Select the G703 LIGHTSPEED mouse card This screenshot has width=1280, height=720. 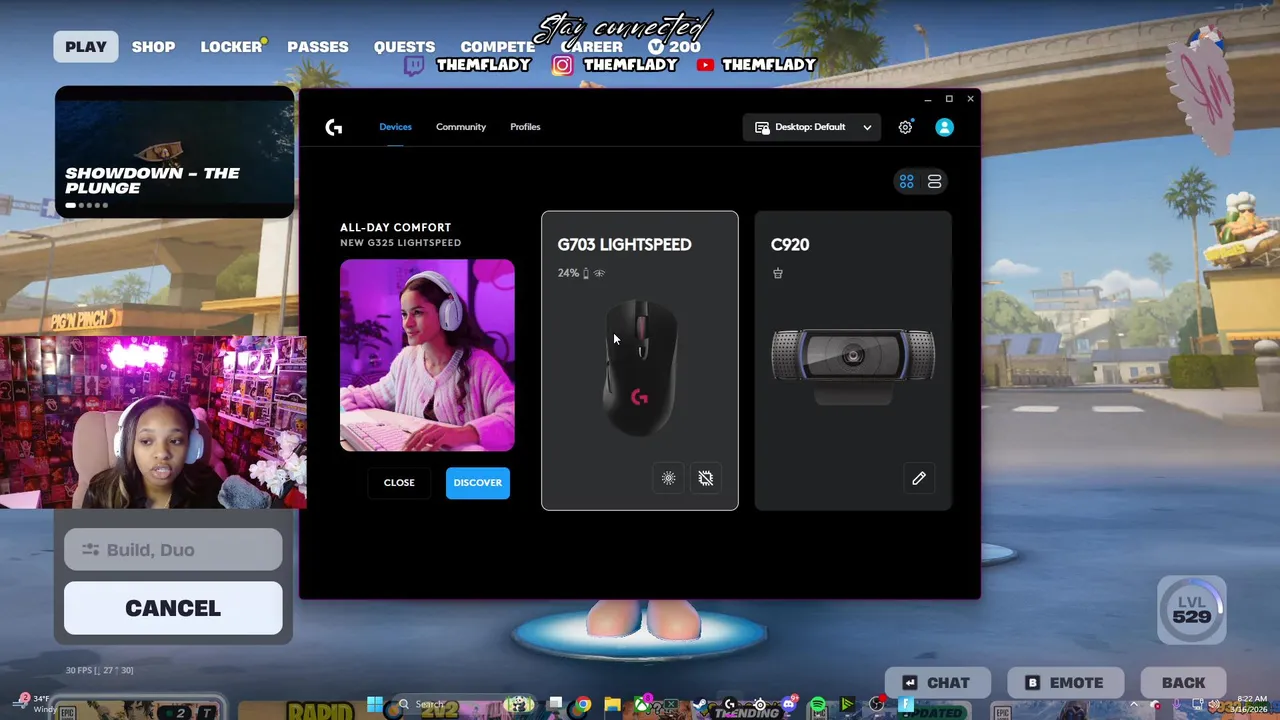click(x=640, y=361)
